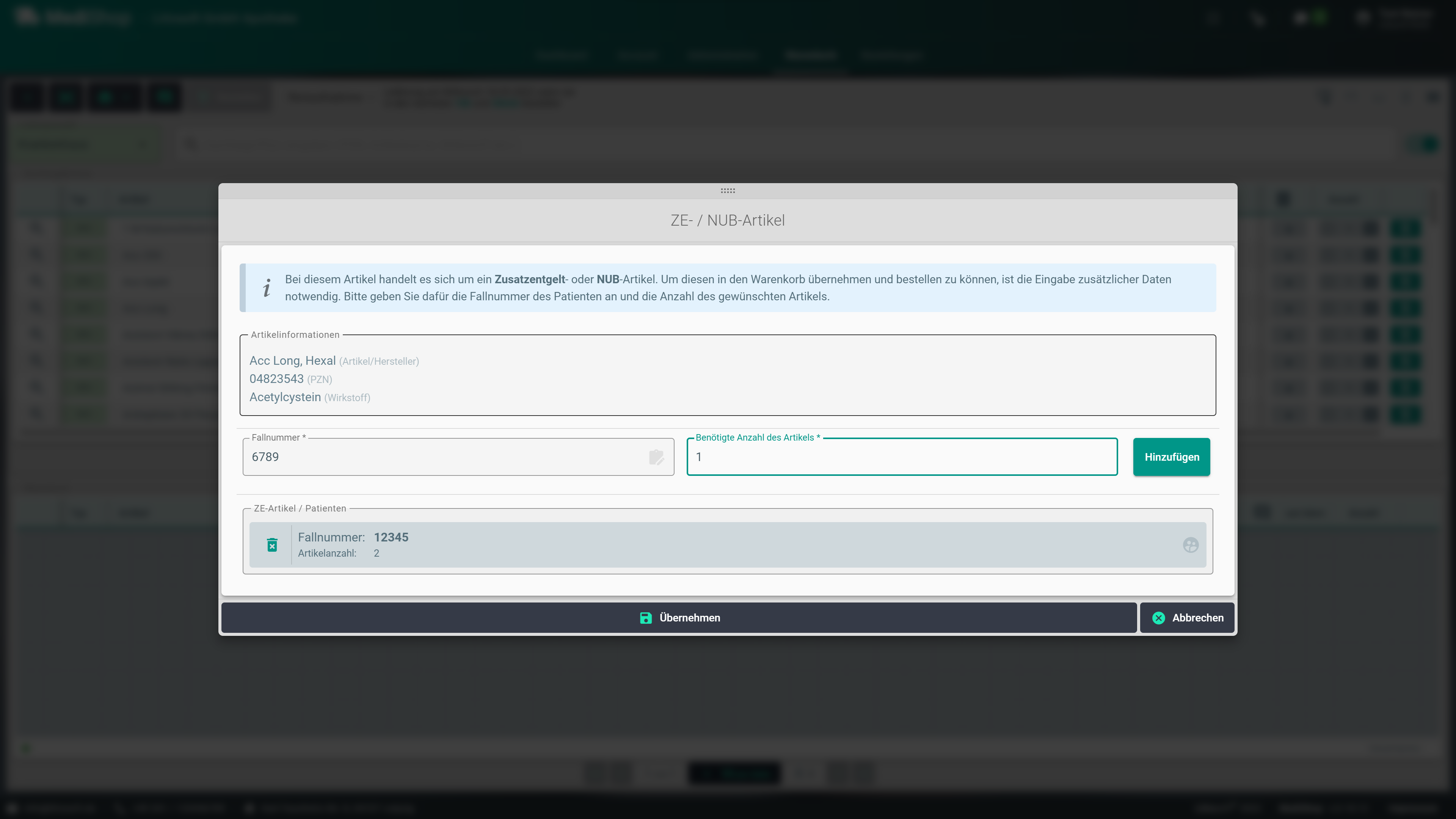Click the round icon on the right of entry 12345
The height and width of the screenshot is (819, 1456).
coord(1190,545)
